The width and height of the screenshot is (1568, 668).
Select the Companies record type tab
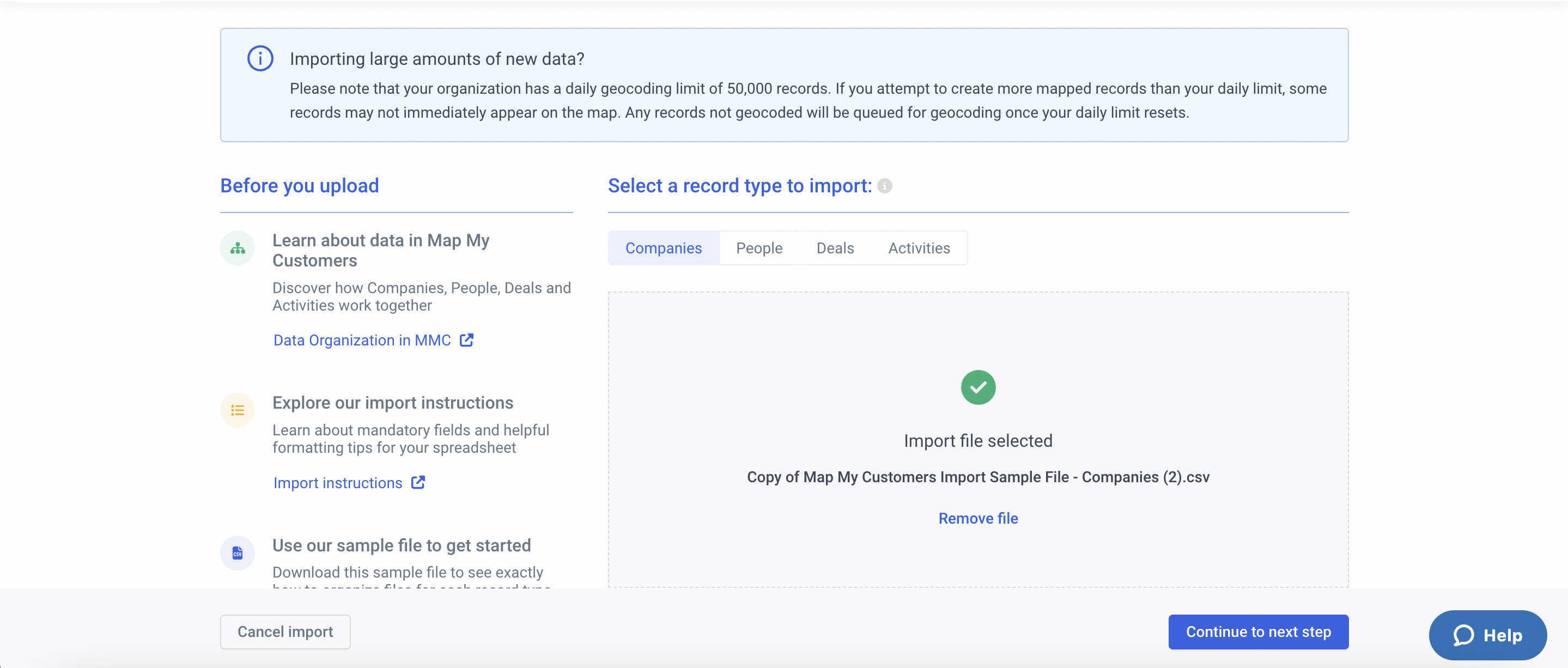(664, 248)
